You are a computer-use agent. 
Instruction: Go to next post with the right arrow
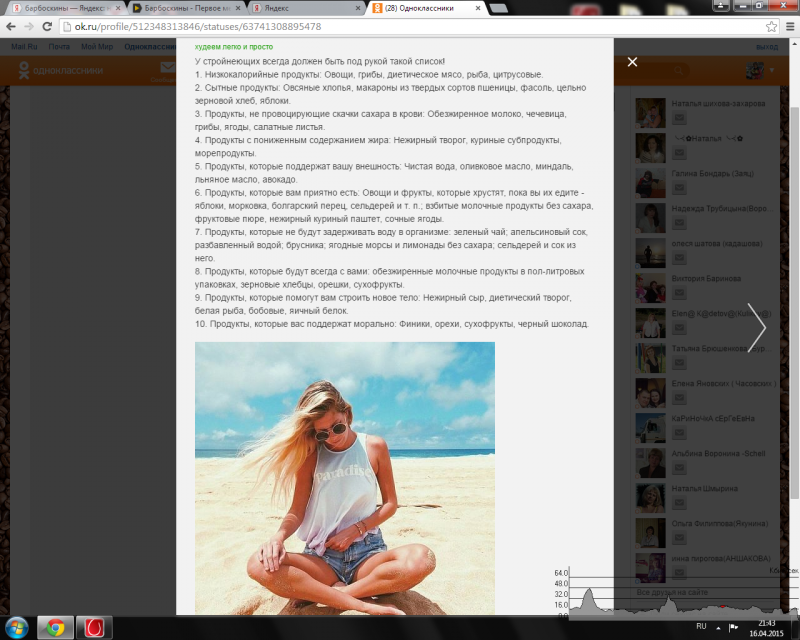(757, 328)
